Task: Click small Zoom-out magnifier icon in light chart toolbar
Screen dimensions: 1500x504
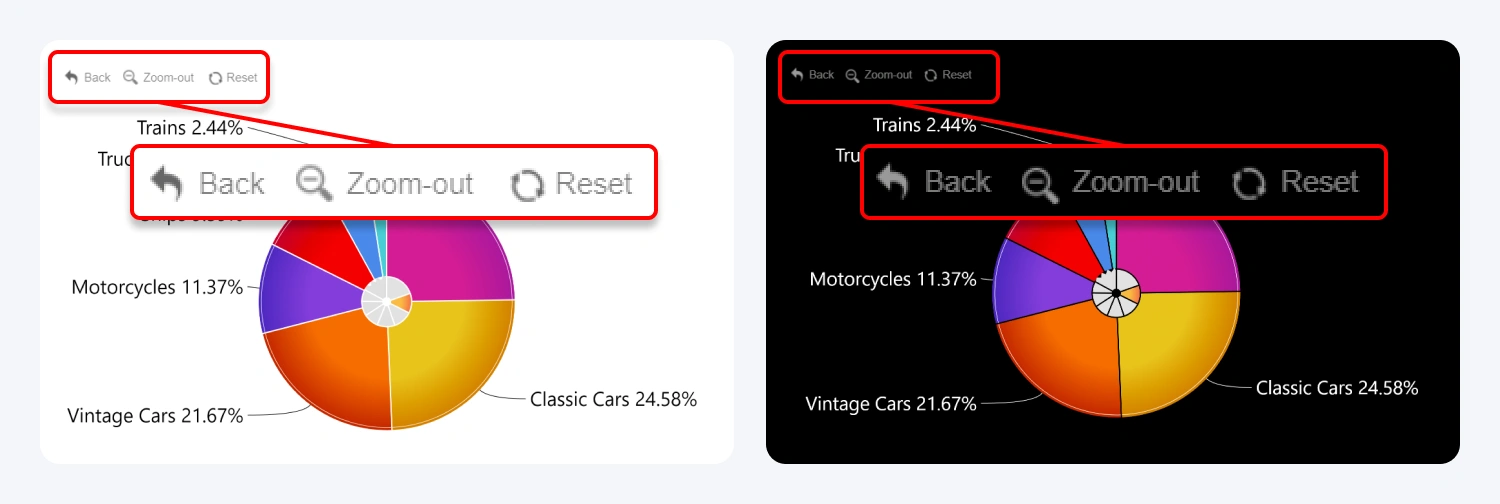Action: (x=130, y=77)
